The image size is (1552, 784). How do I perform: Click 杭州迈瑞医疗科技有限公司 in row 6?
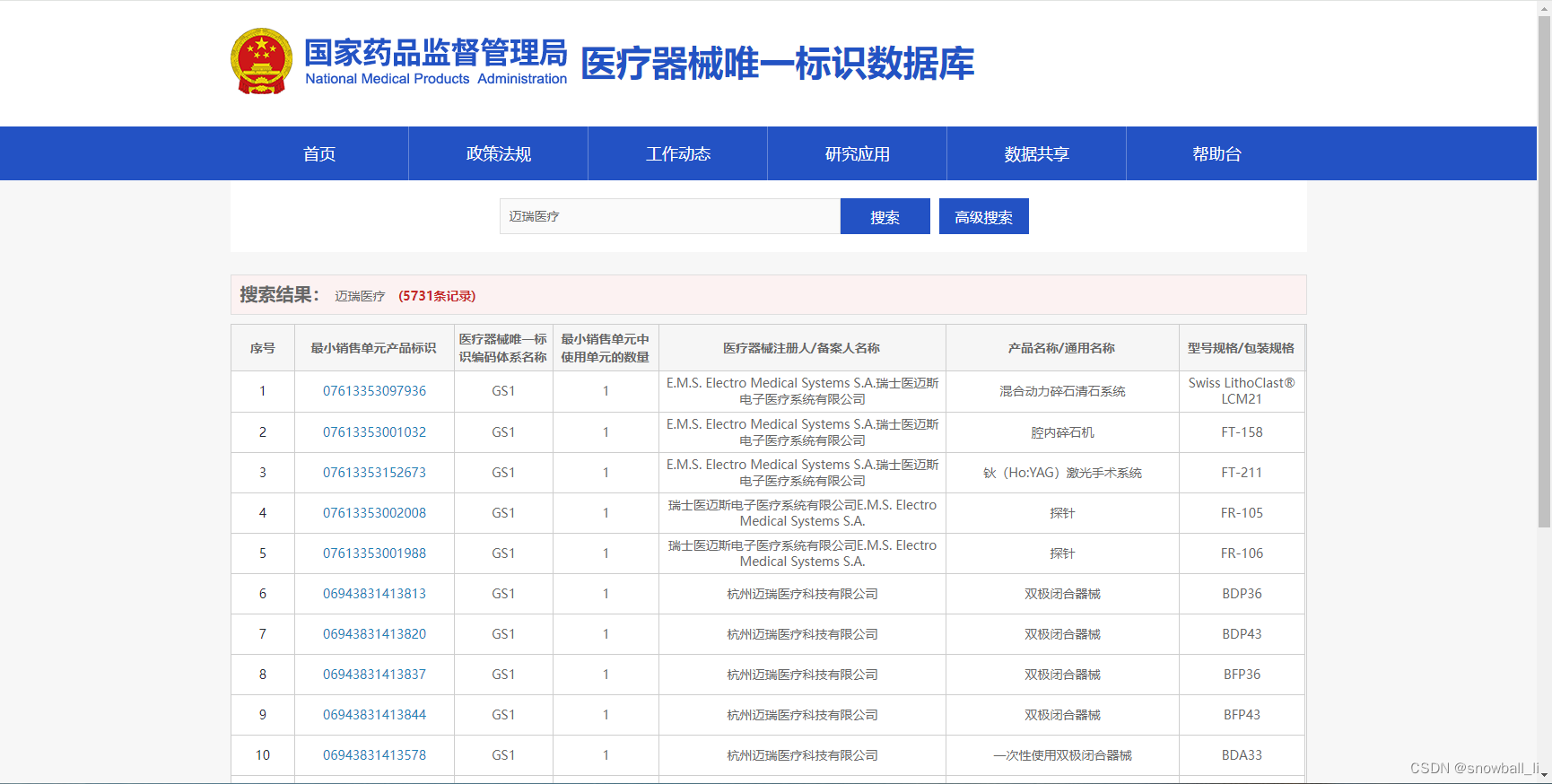click(x=802, y=594)
